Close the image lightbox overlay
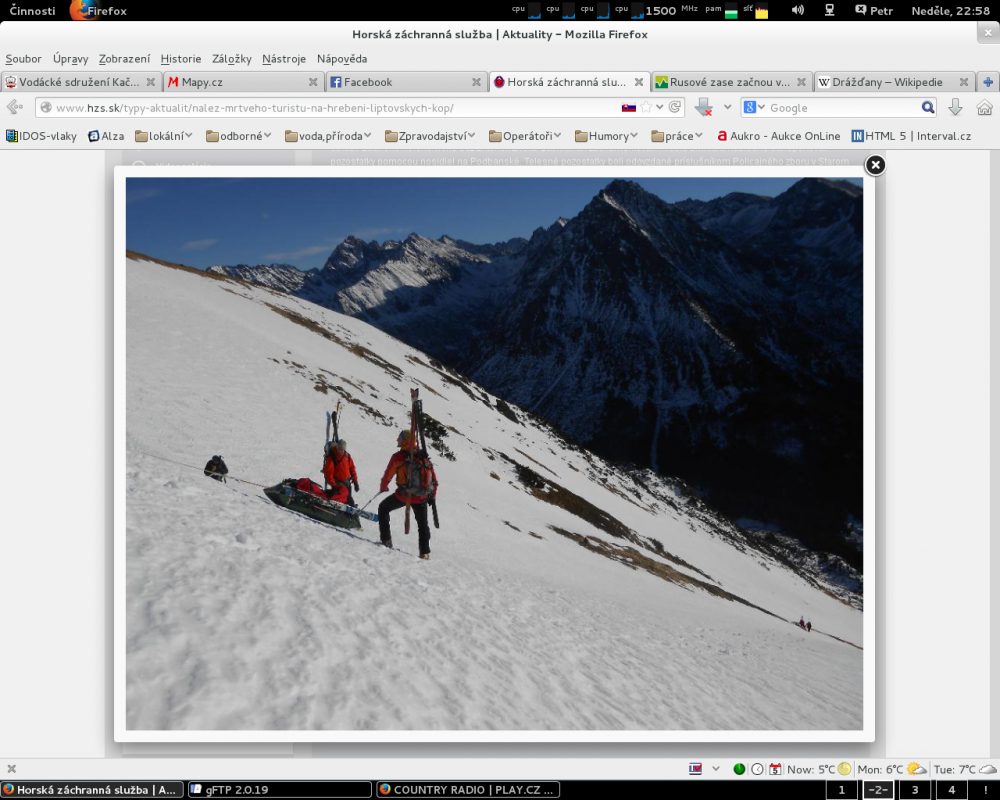Screen dimensions: 1000x800 point(874,165)
